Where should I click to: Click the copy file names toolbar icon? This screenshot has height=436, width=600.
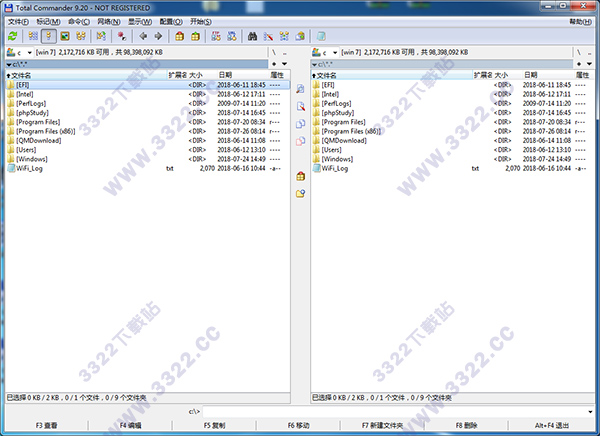[300, 36]
